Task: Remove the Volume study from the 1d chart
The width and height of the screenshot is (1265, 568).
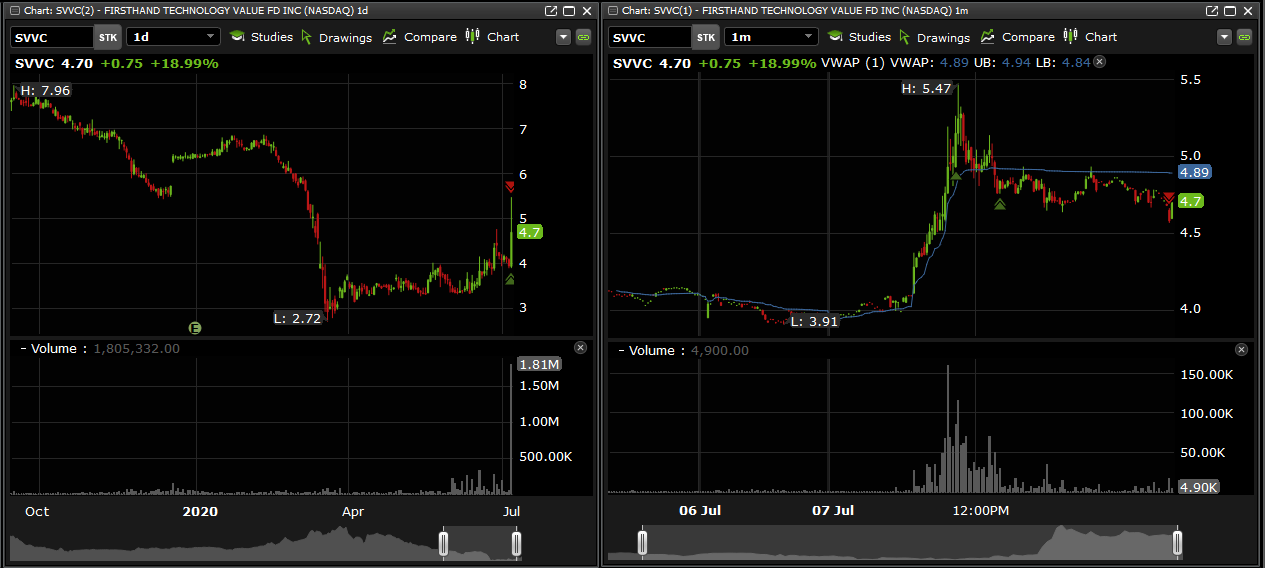Action: 581,348
